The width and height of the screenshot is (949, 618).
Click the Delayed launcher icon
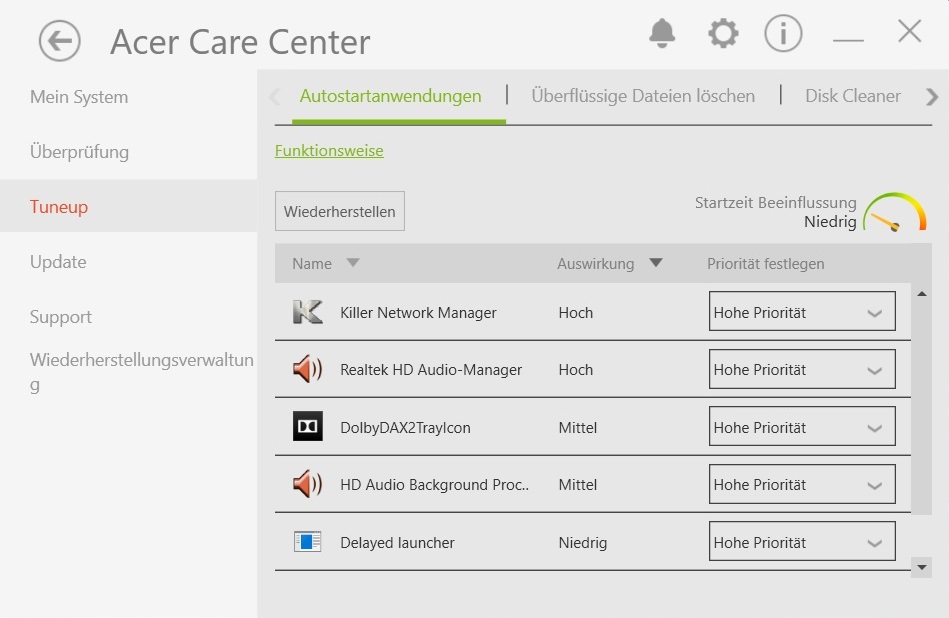[308, 543]
